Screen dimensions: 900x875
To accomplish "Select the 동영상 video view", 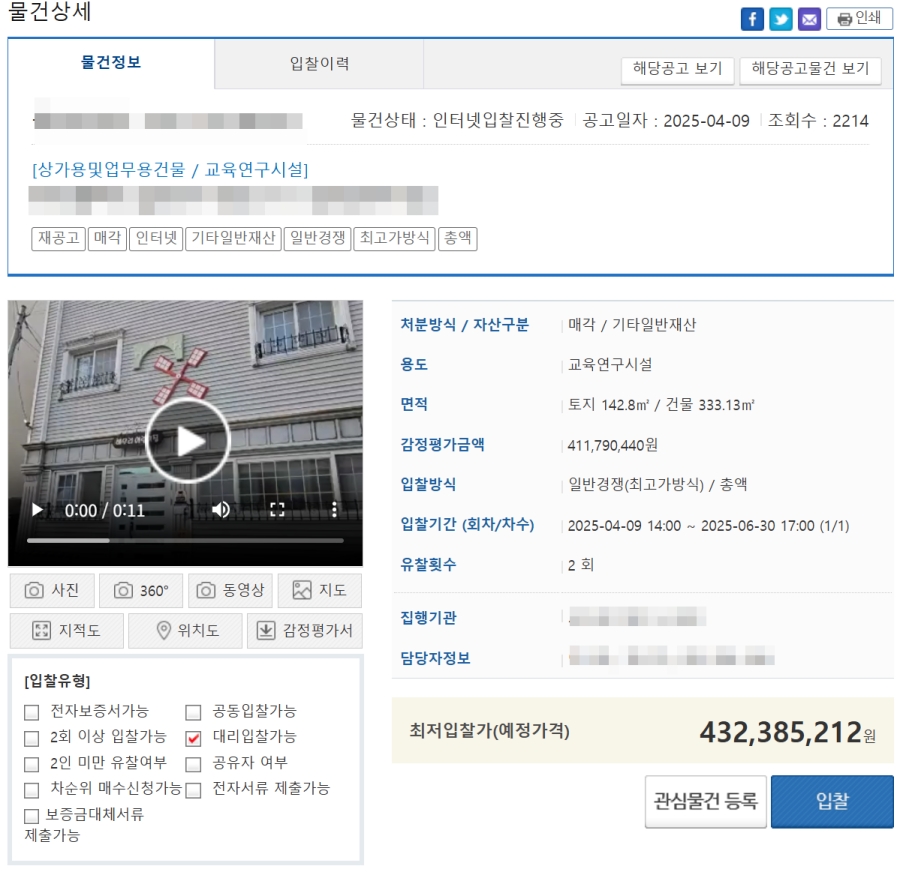I will pyautogui.click(x=230, y=590).
